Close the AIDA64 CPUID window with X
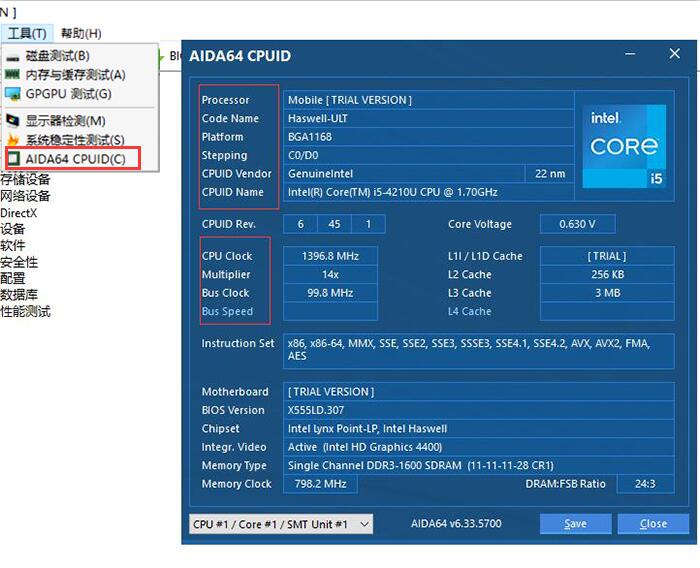The image size is (700, 568). pos(675,54)
